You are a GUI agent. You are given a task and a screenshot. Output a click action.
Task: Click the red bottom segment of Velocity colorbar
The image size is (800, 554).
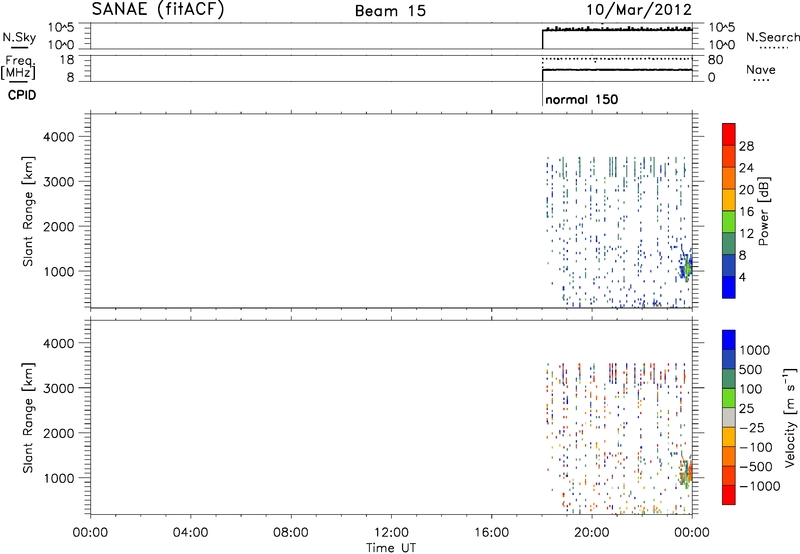click(x=729, y=495)
